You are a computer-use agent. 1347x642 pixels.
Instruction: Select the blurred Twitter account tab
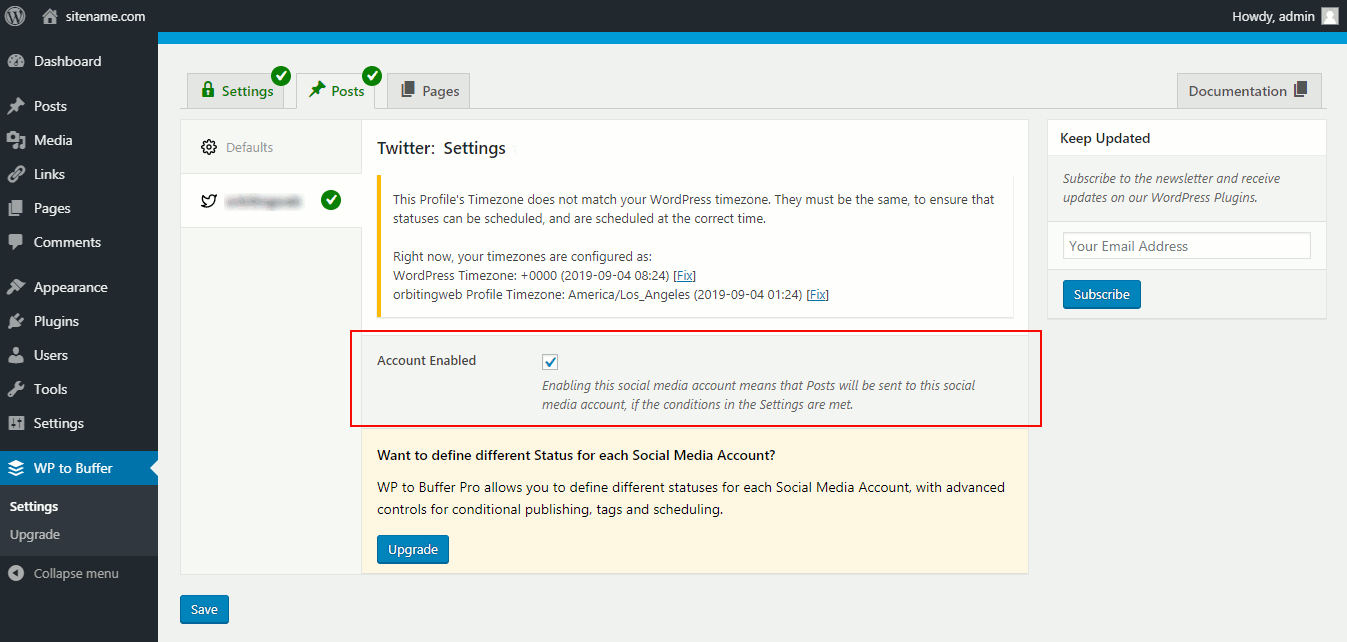coord(271,201)
